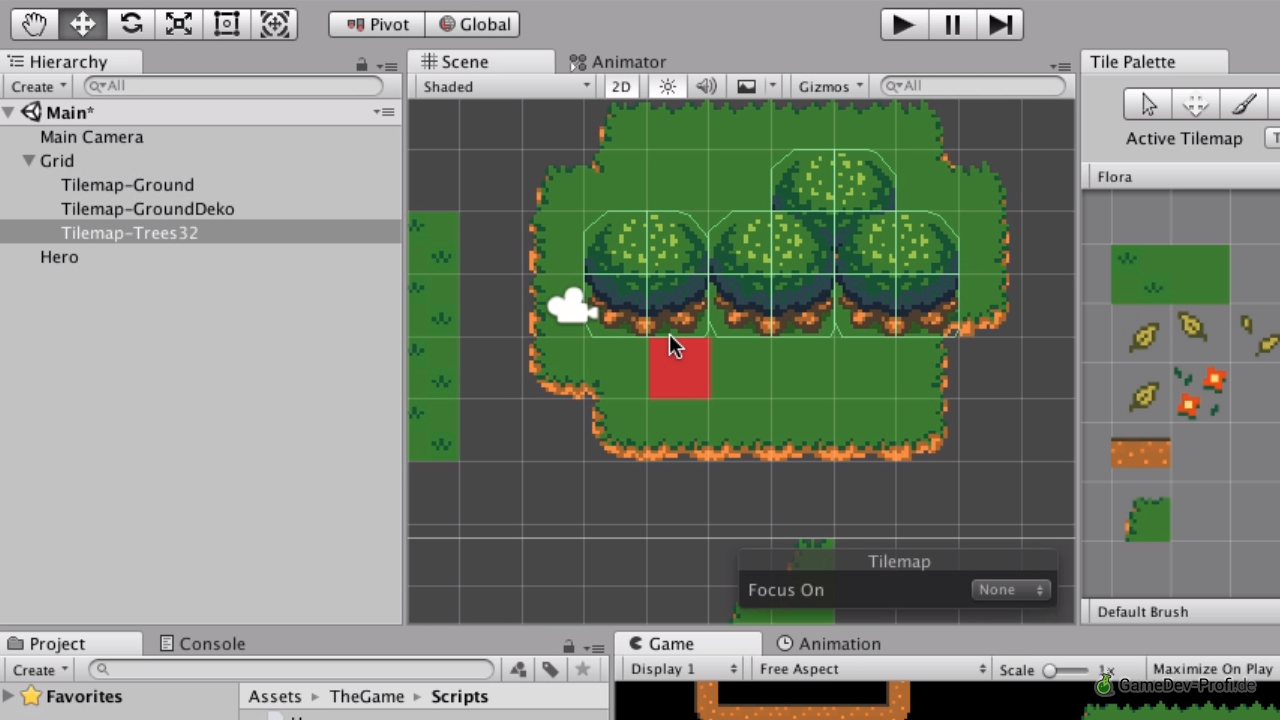This screenshot has height=720, width=1280.
Task: Select the Rect Transform tool
Action: (x=227, y=24)
